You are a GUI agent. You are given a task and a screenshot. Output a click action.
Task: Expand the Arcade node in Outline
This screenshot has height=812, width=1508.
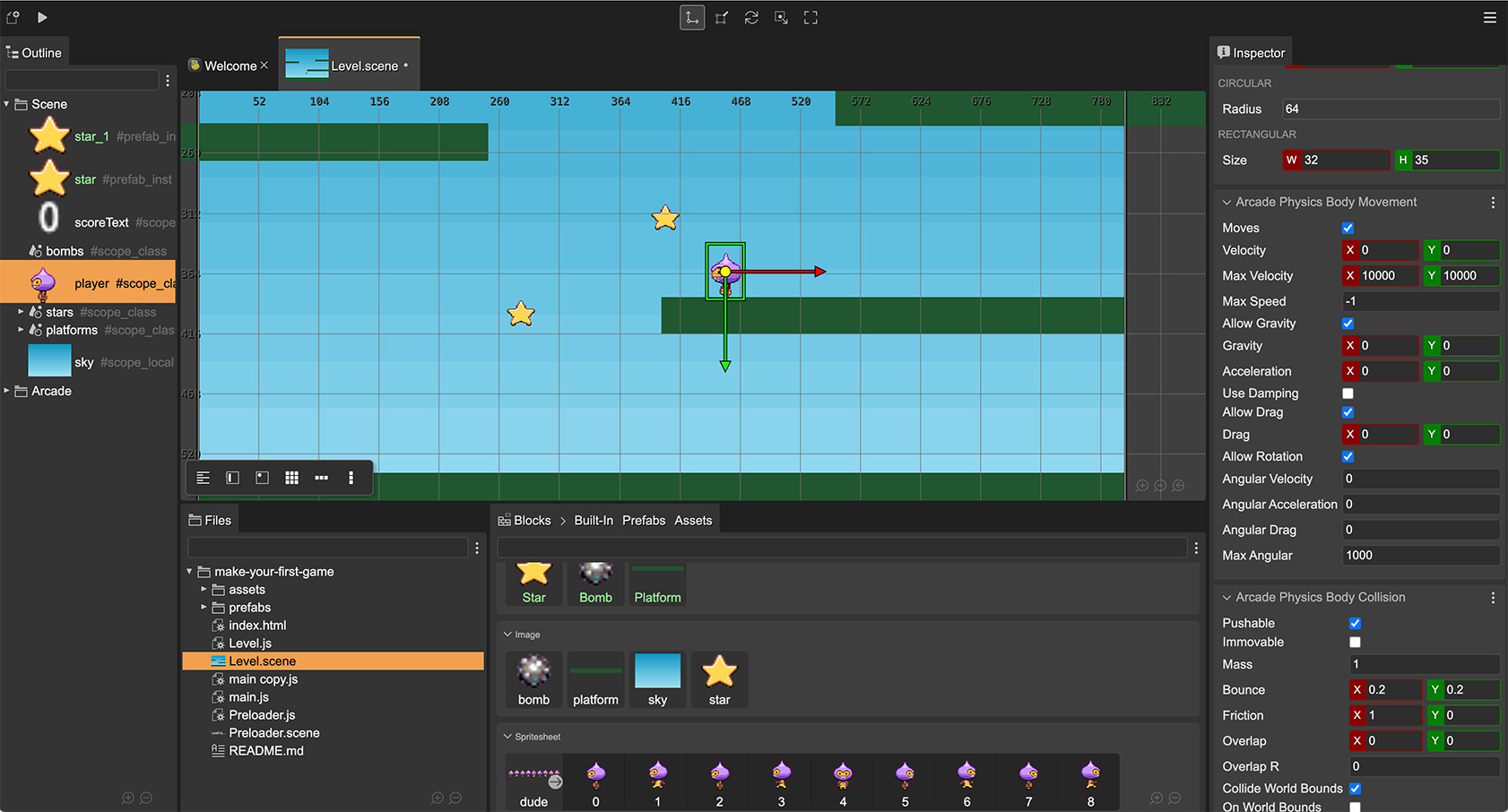pos(6,391)
